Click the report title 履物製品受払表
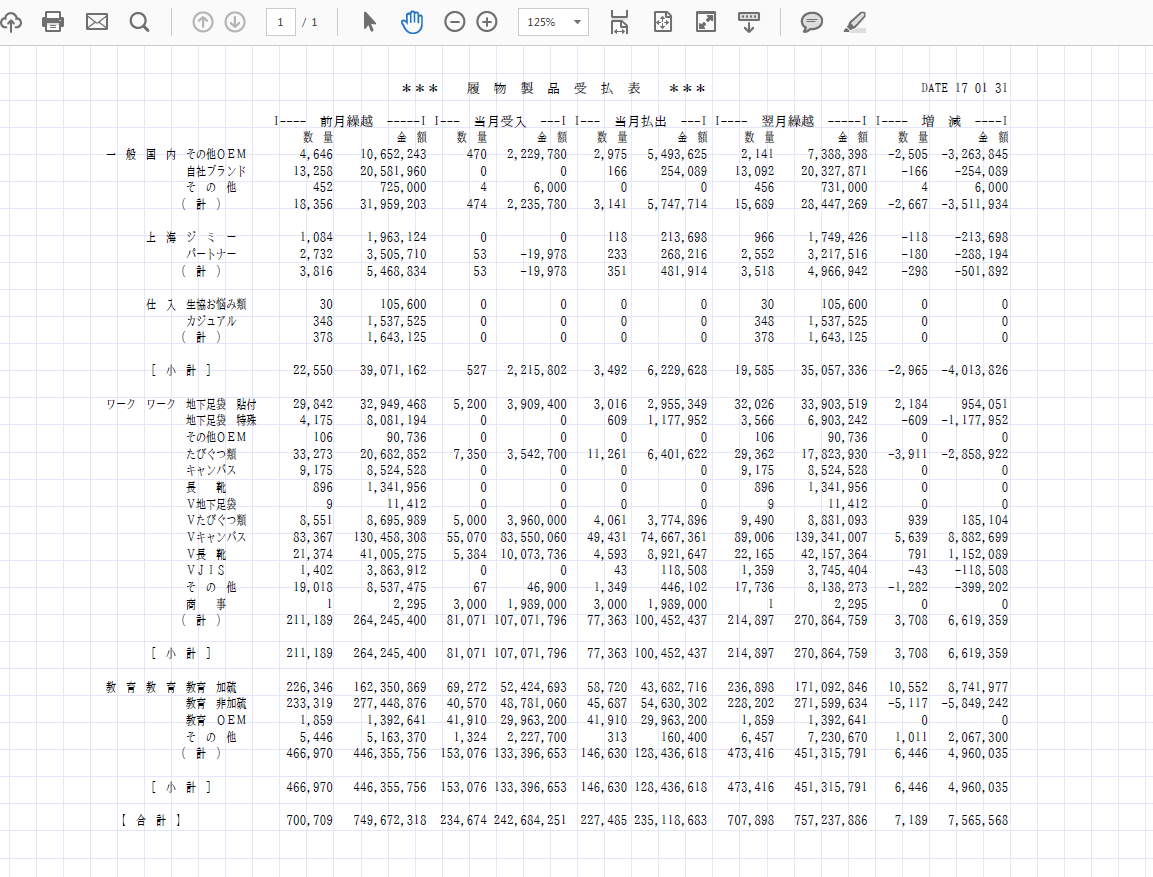This screenshot has width=1153, height=877. coord(554,88)
